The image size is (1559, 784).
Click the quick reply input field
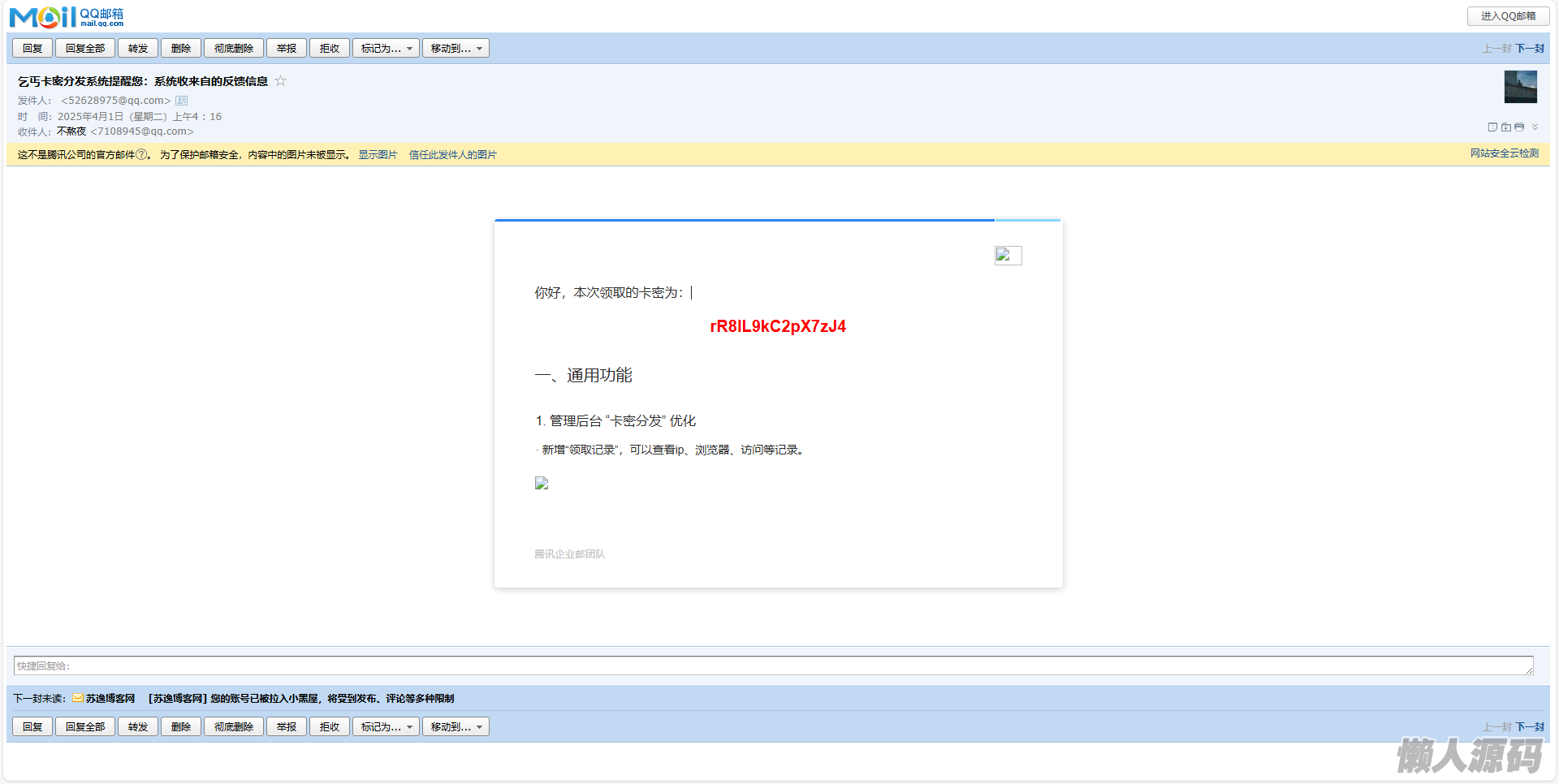[x=771, y=666]
